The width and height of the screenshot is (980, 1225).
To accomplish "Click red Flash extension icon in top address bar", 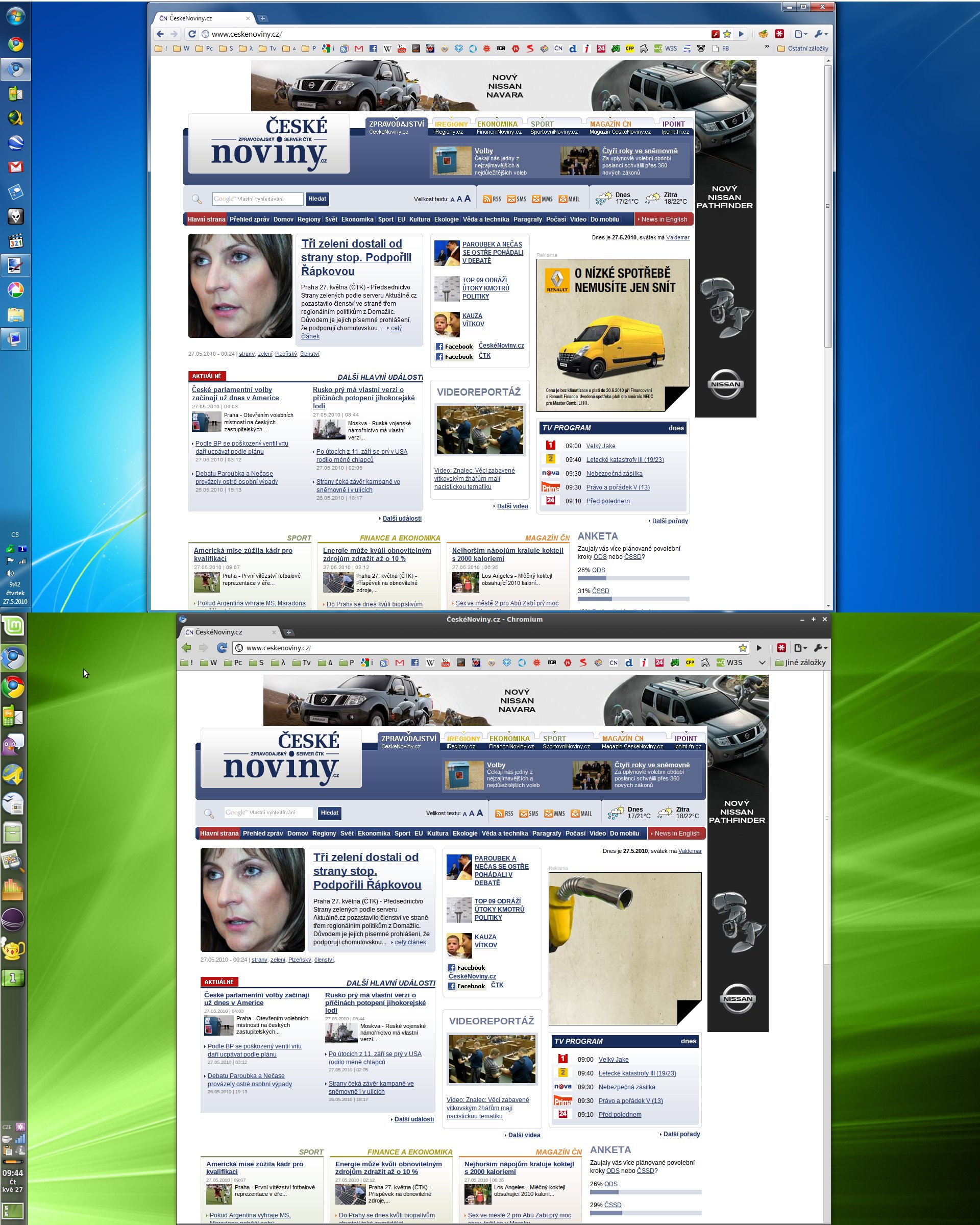I will click(715, 34).
